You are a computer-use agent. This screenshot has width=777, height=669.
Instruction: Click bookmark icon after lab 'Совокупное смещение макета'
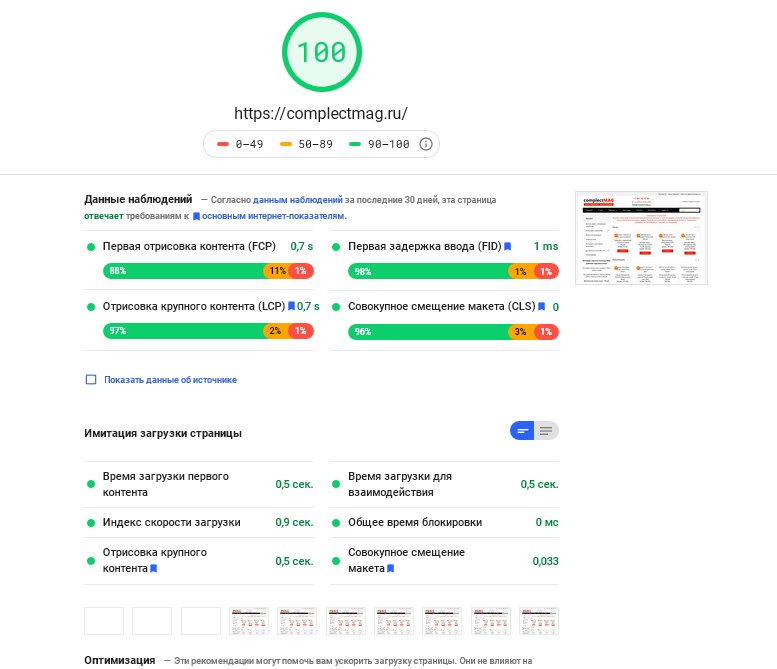click(390, 568)
